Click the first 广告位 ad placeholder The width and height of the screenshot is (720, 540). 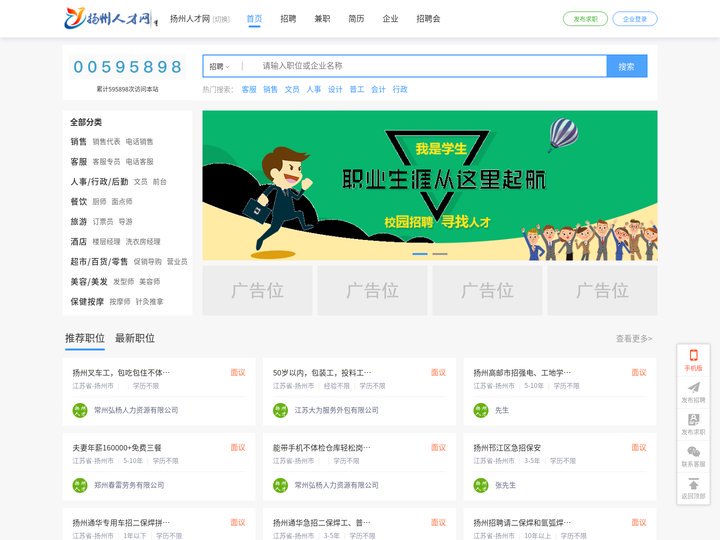click(257, 291)
